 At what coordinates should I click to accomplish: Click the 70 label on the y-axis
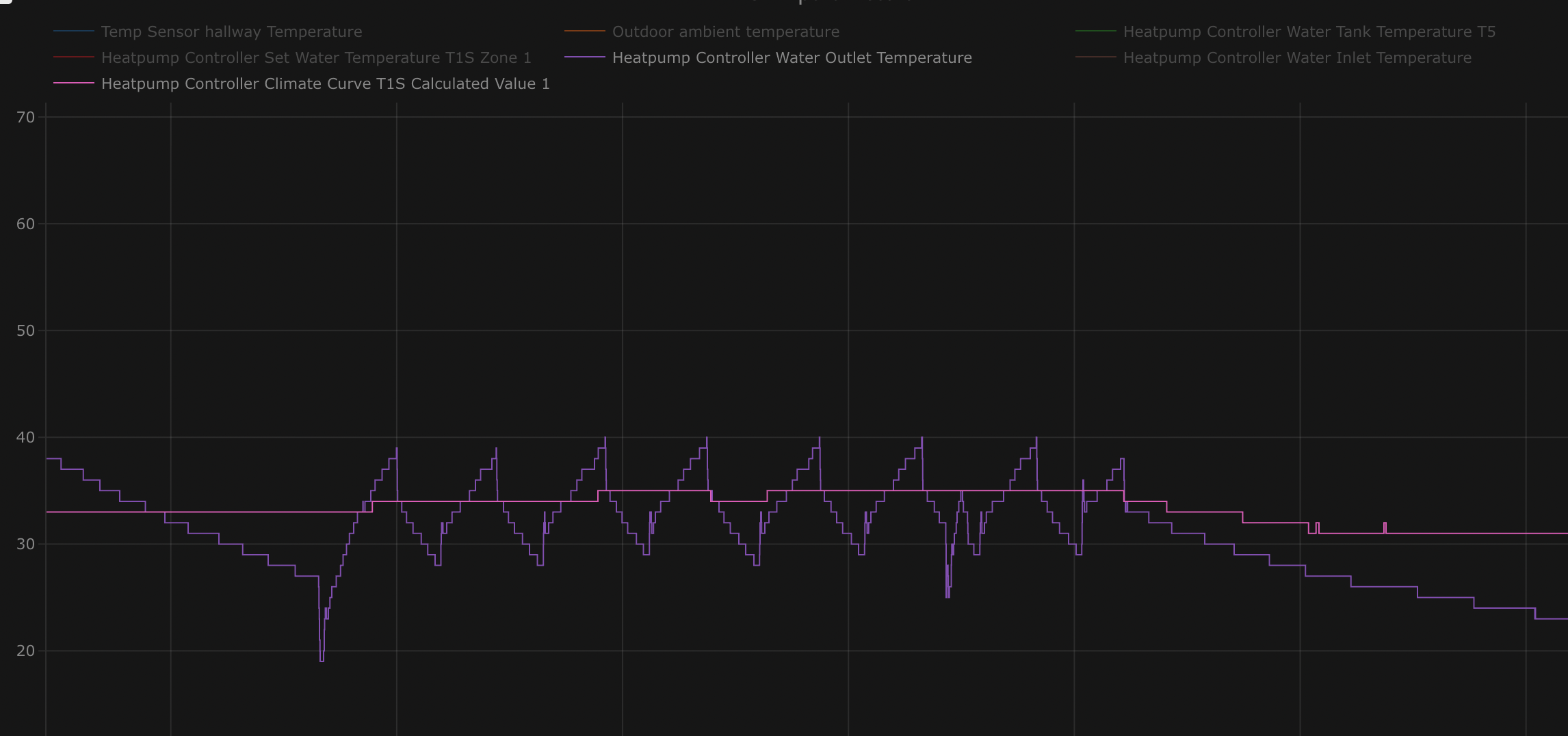tap(26, 118)
